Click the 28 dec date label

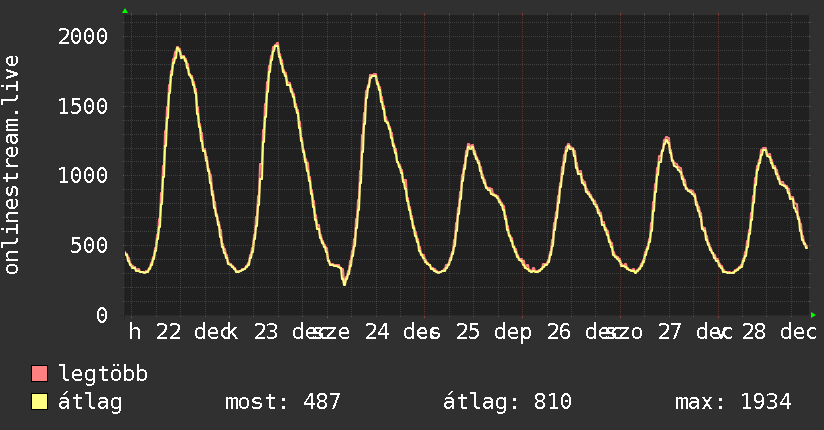779,332
